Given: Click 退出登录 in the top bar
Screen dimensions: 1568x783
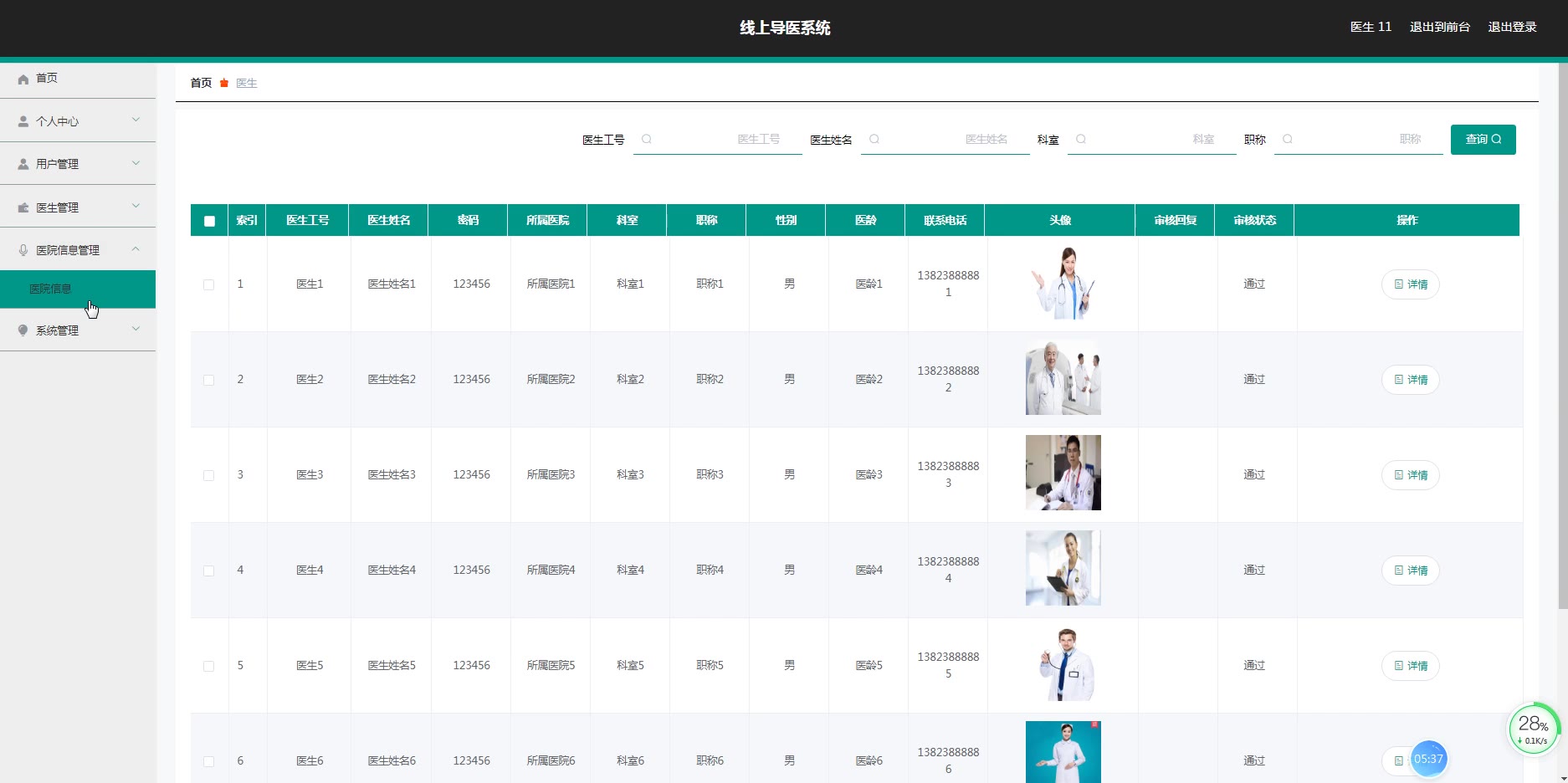Looking at the screenshot, I should (x=1512, y=27).
